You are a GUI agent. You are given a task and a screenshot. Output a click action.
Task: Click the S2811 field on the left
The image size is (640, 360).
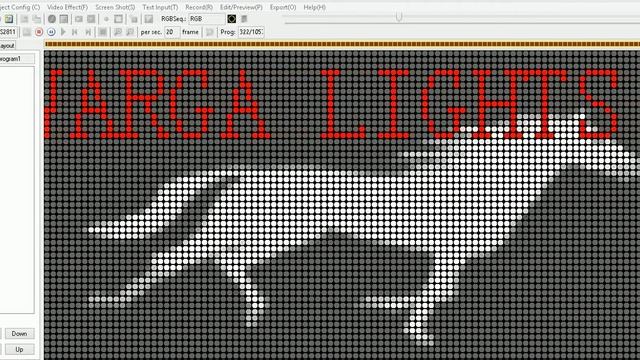pos(9,32)
